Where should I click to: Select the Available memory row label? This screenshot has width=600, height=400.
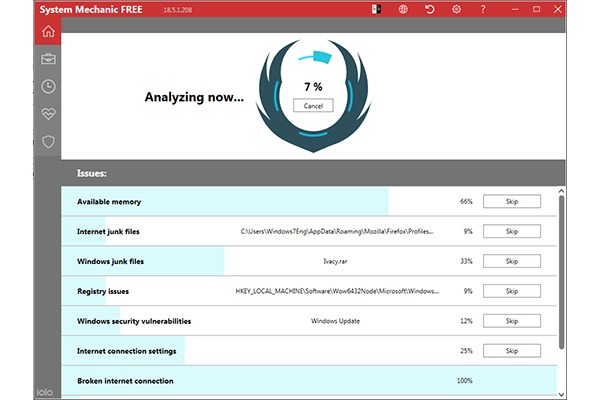click(109, 202)
